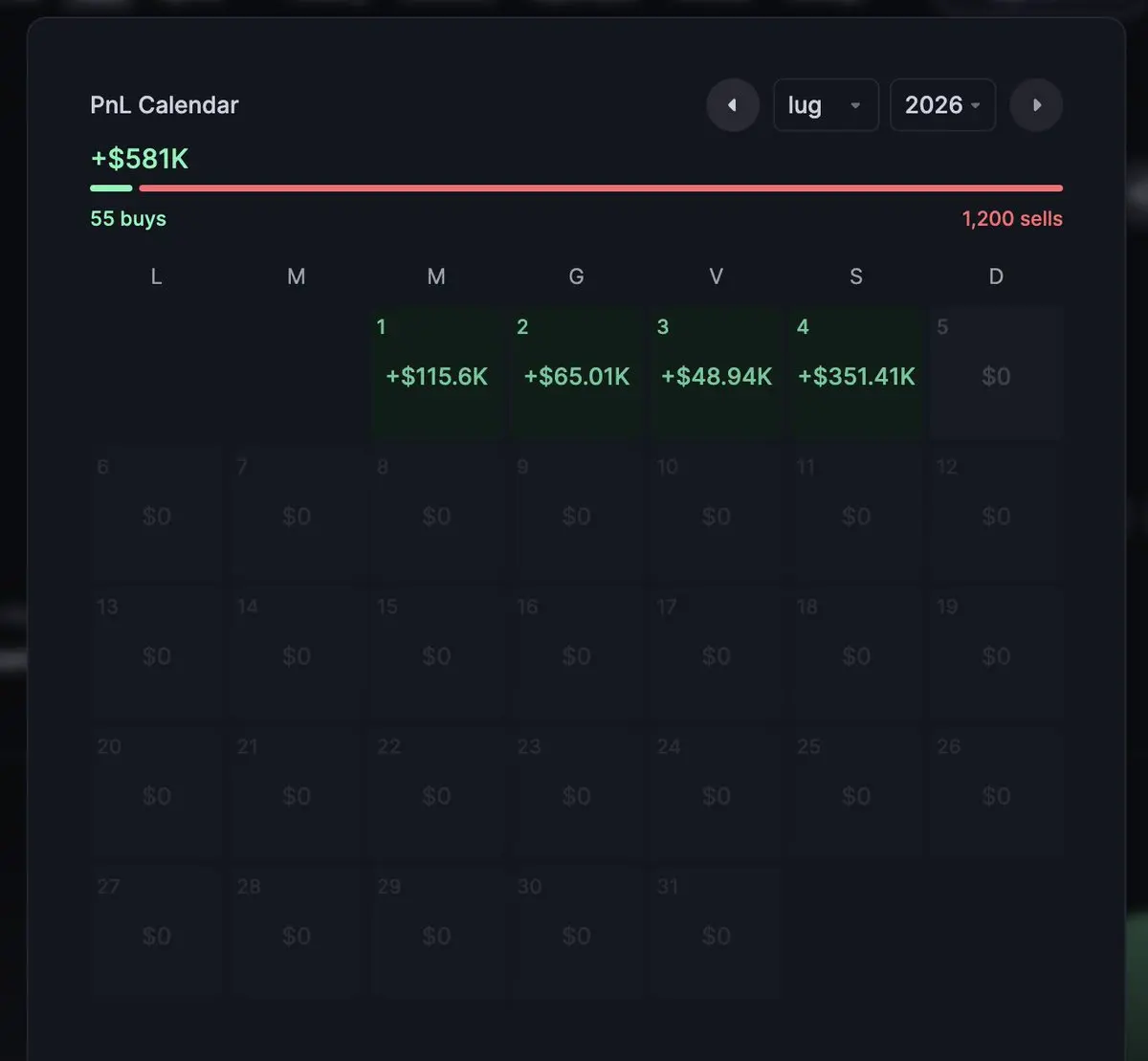Screen dimensions: 1148x1061
Task: Click the +$581K total PnL value
Action: point(140,159)
